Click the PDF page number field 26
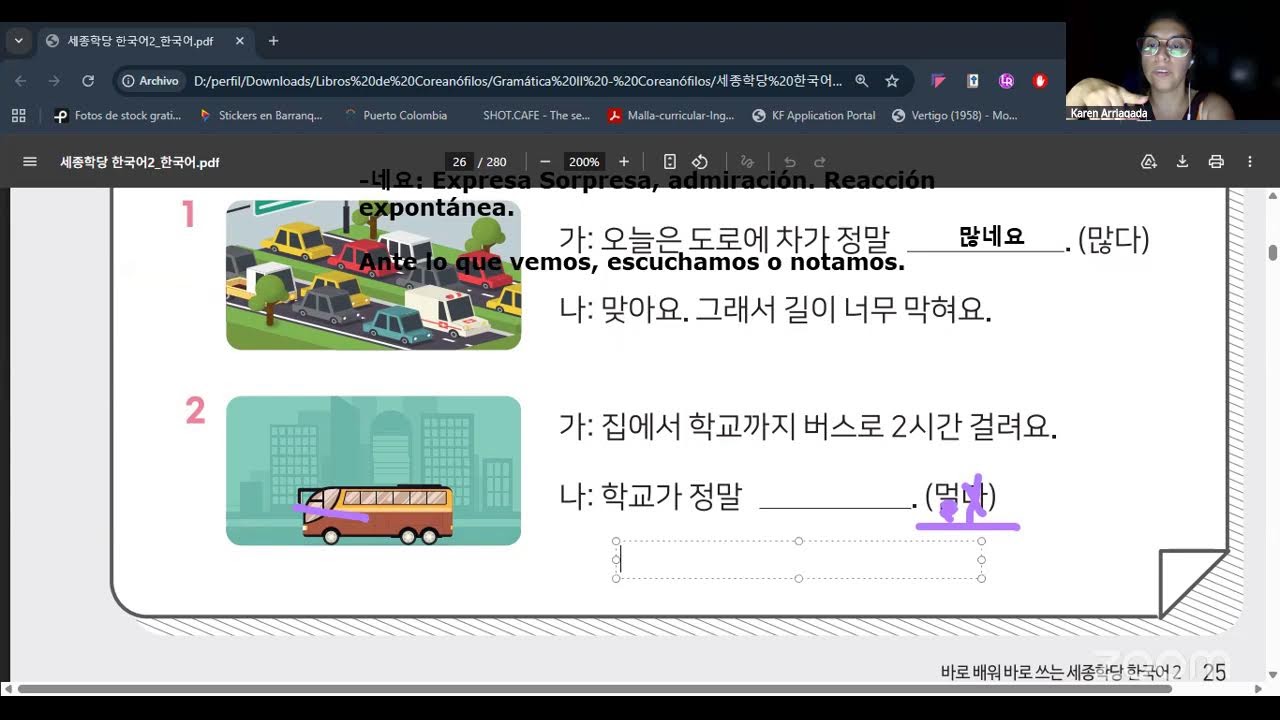Image resolution: width=1280 pixels, height=720 pixels. 460,162
